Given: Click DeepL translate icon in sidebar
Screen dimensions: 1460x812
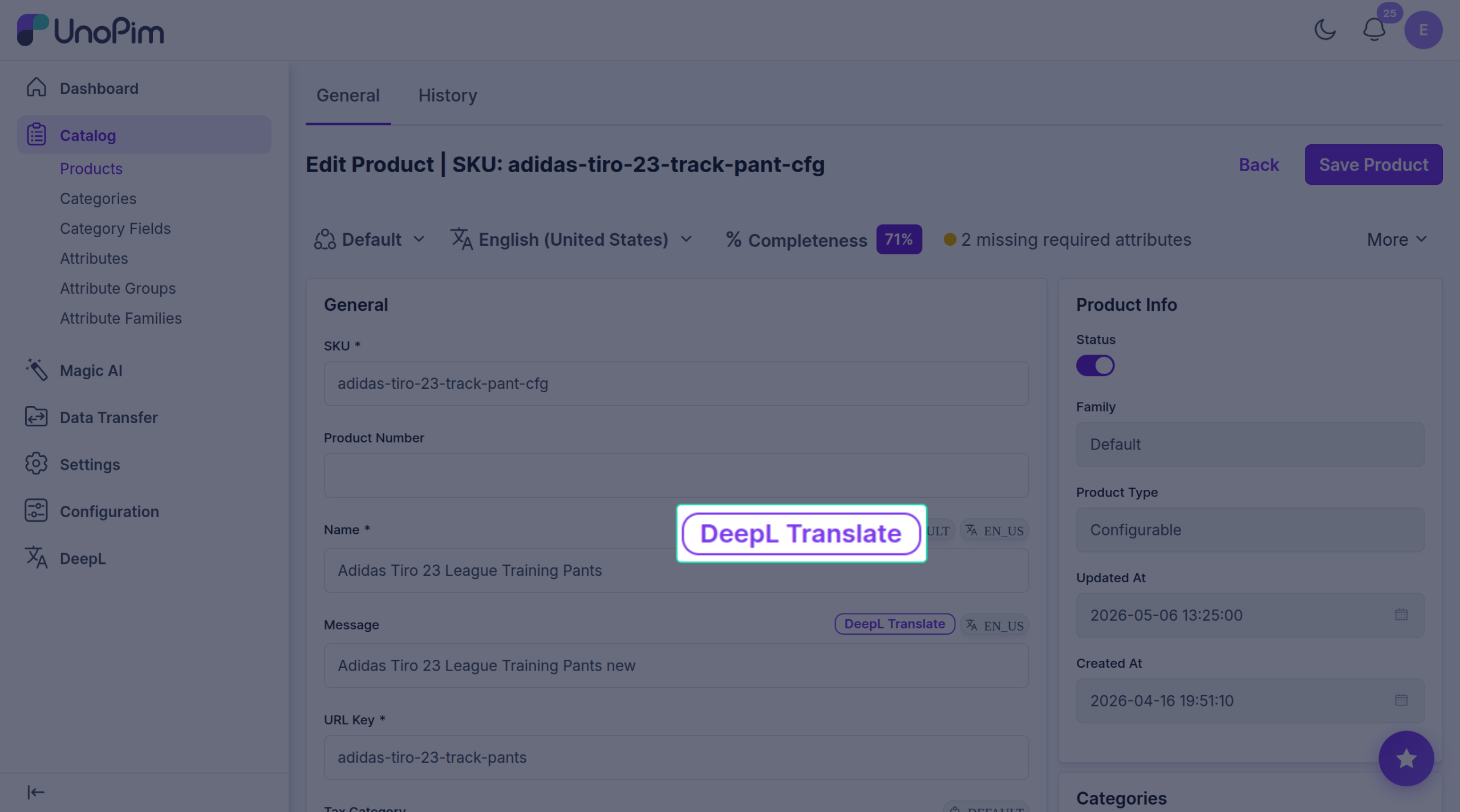Looking at the screenshot, I should point(36,558).
